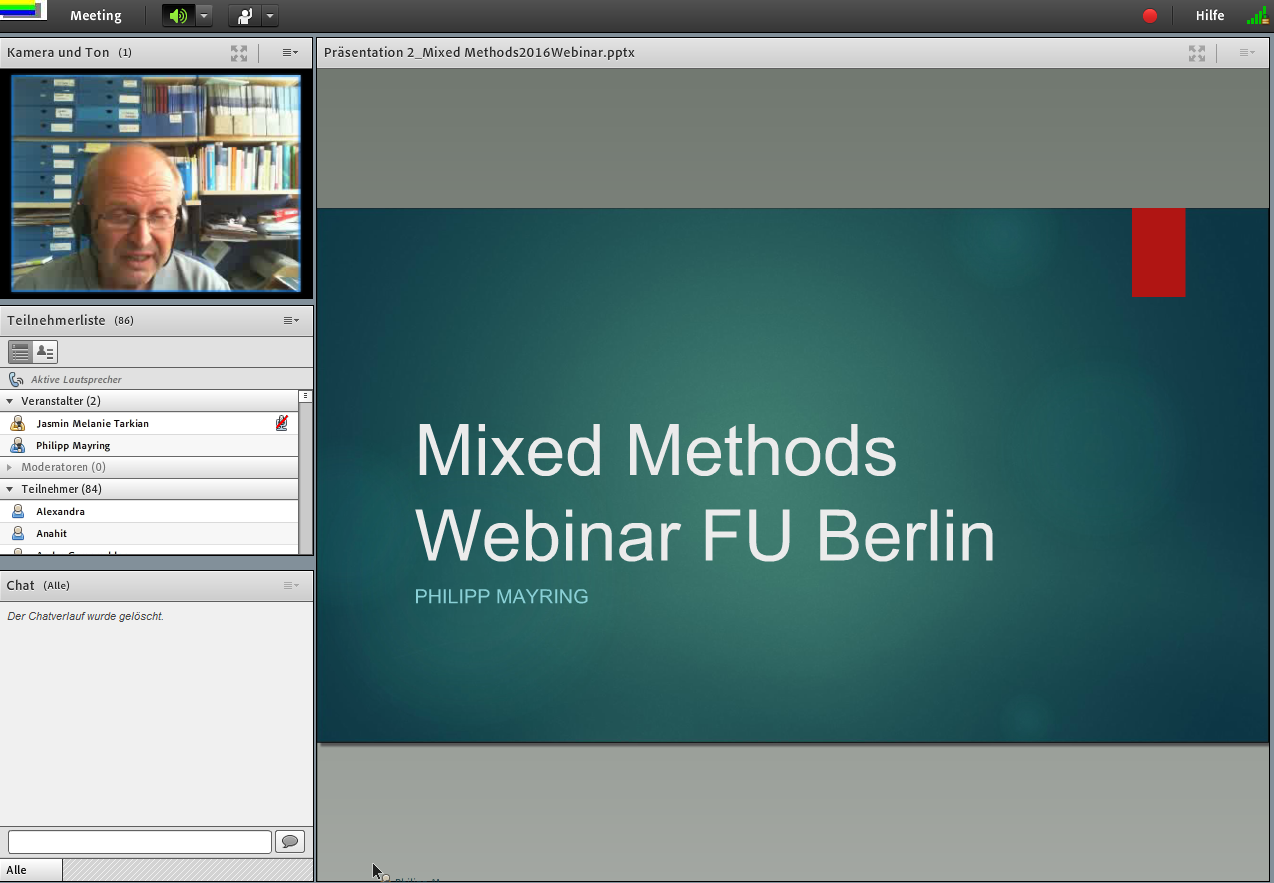Screen dimensions: 1274x883
Task: Switch to attendee status view
Action: click(45, 351)
